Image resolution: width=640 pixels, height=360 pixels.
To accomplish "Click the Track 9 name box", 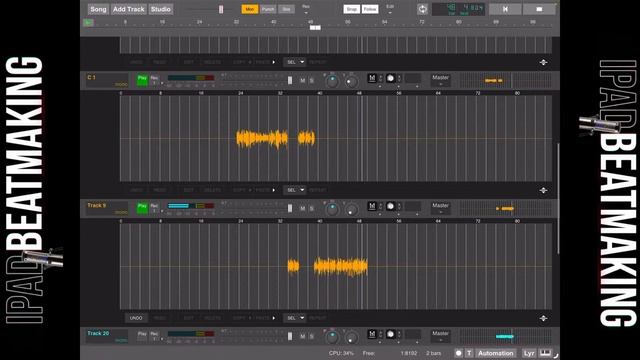I will [107, 208].
